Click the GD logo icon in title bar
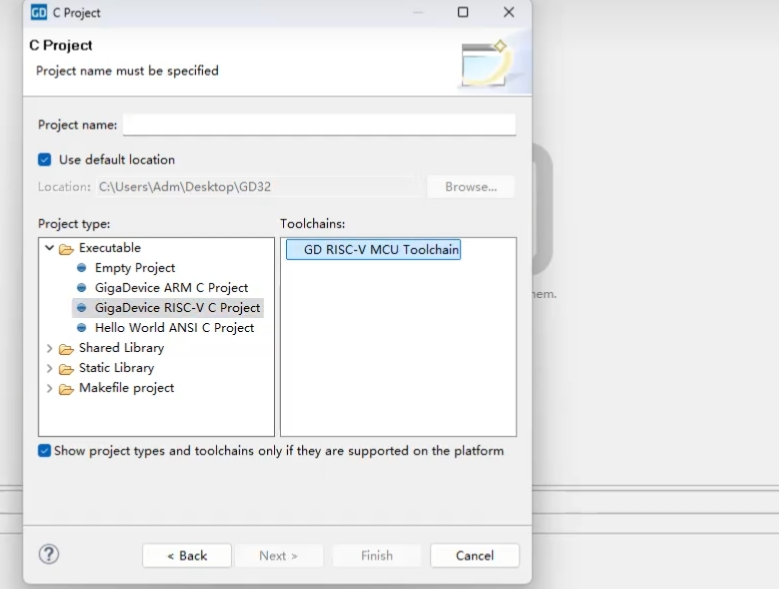This screenshot has height=589, width=779. [x=39, y=13]
